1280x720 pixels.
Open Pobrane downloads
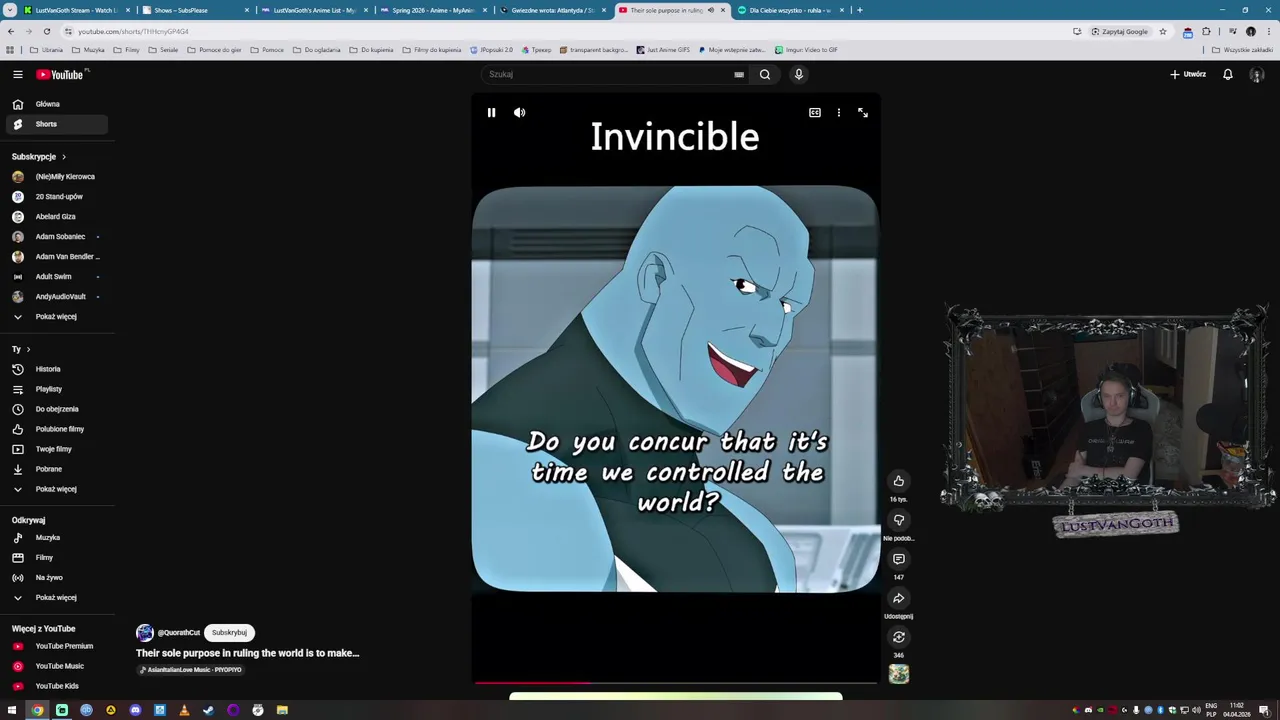(x=57, y=469)
